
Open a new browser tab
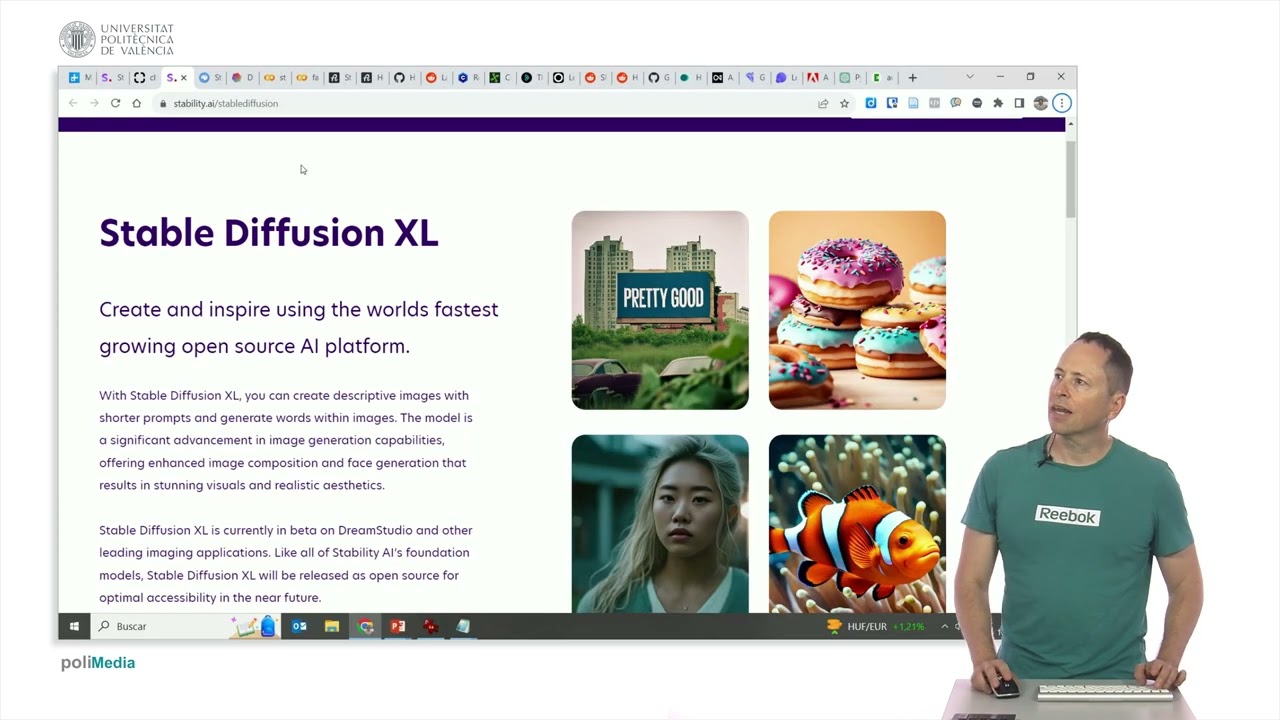912,77
